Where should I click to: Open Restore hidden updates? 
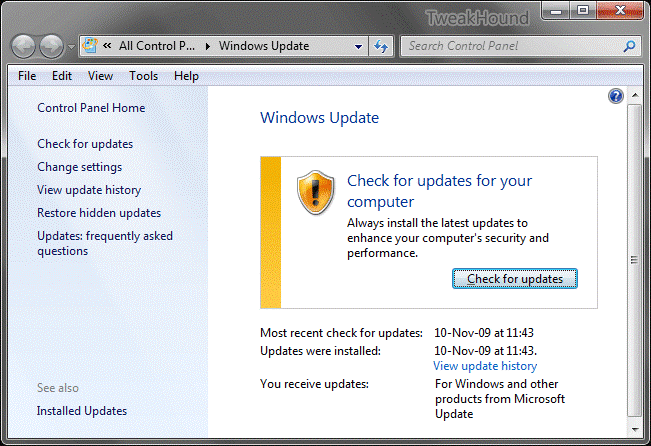99,213
